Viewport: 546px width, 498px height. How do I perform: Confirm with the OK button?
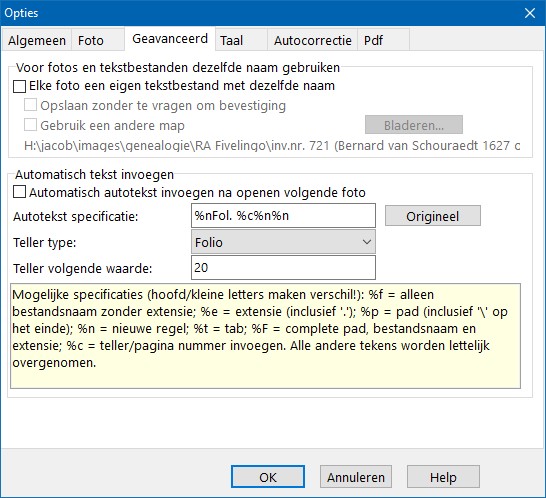[268, 477]
